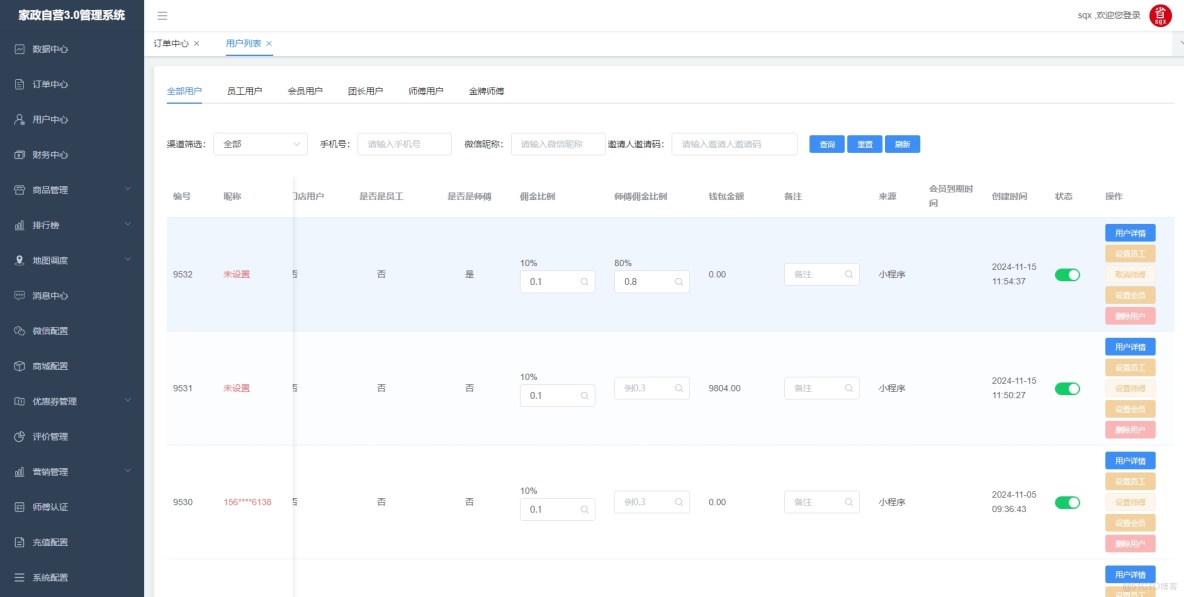Toggle the status switch for user 9530

pos(1067,502)
